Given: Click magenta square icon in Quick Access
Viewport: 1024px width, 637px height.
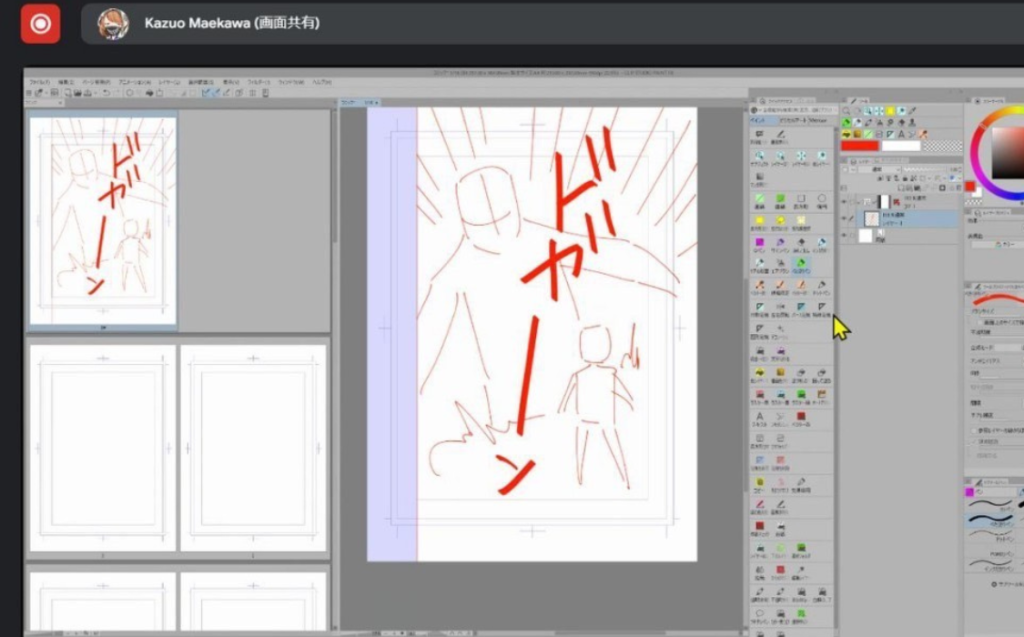Looking at the screenshot, I should click(x=760, y=242).
